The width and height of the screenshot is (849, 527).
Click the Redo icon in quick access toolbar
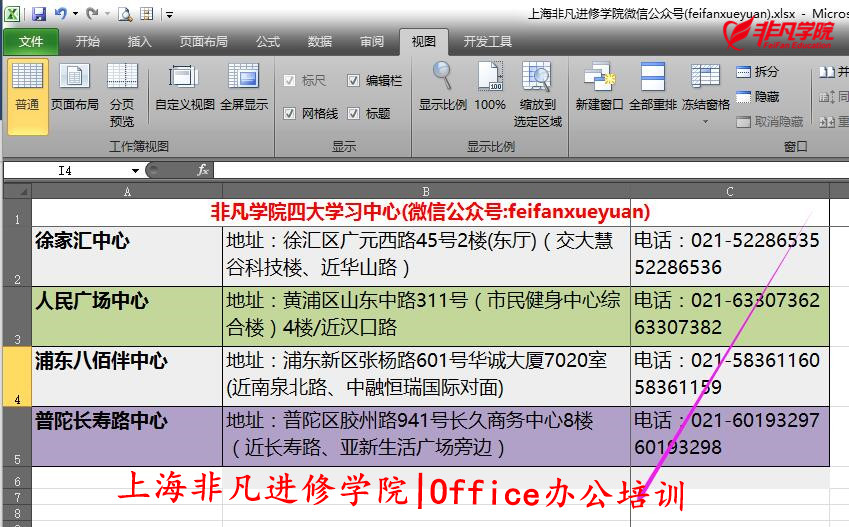click(x=92, y=14)
